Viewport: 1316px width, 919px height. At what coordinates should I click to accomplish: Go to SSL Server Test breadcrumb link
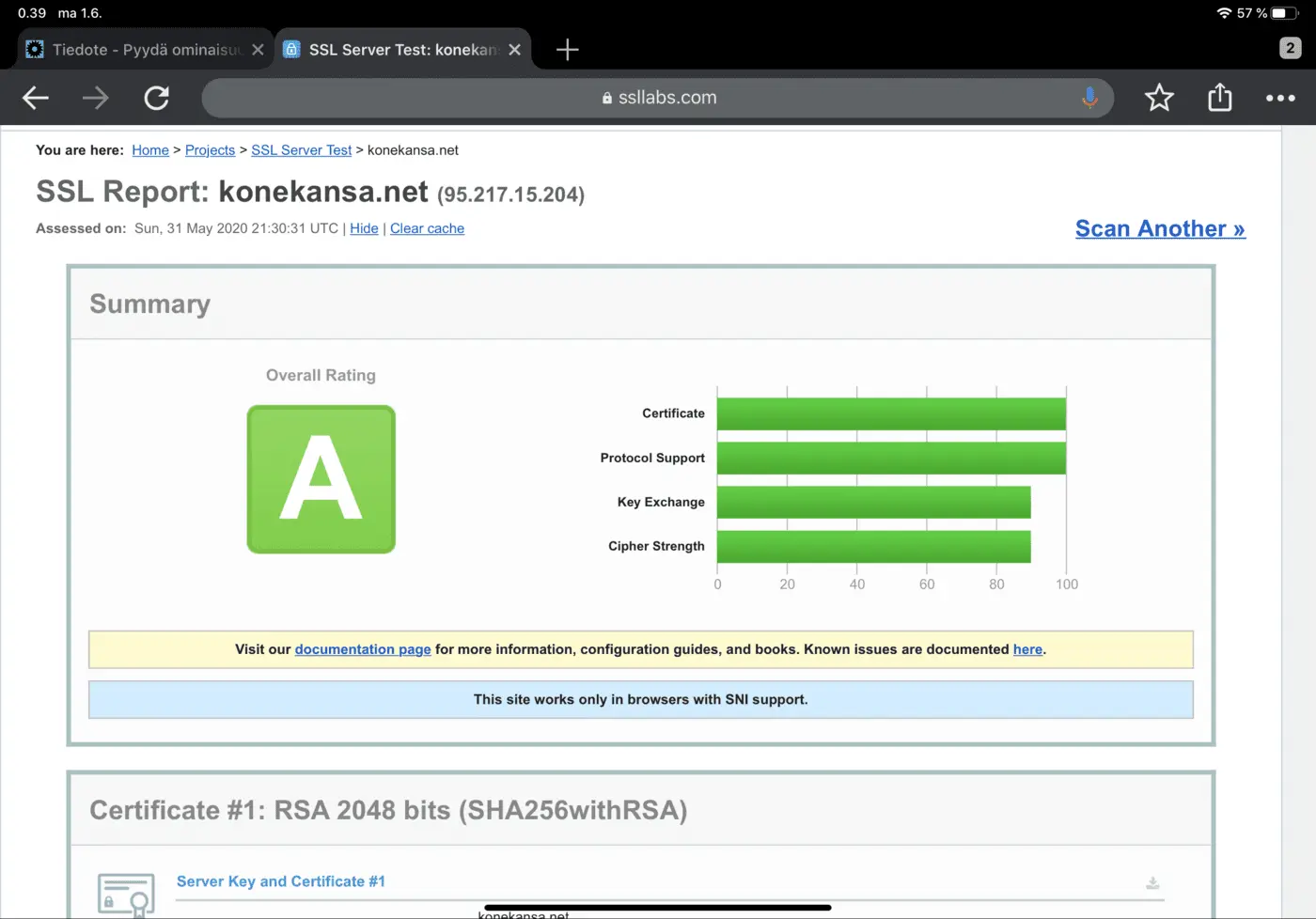(301, 150)
